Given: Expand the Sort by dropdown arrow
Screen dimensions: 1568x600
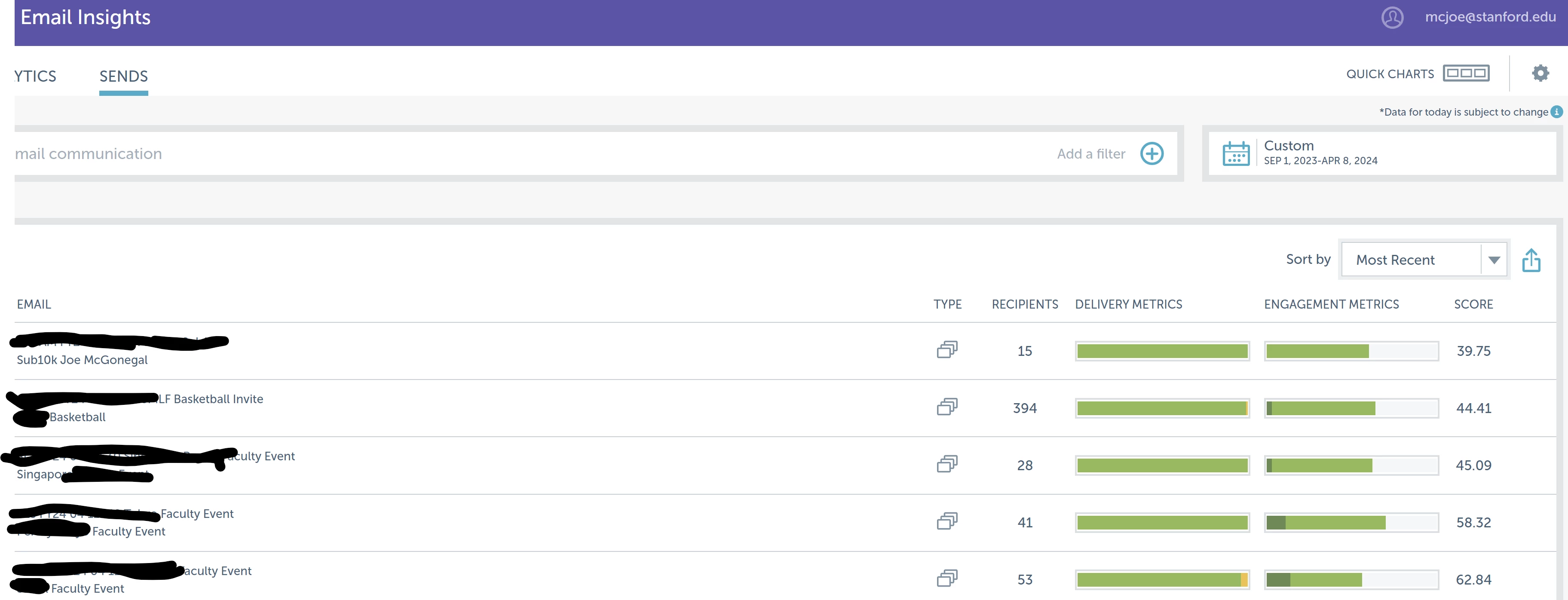Looking at the screenshot, I should pos(1494,260).
